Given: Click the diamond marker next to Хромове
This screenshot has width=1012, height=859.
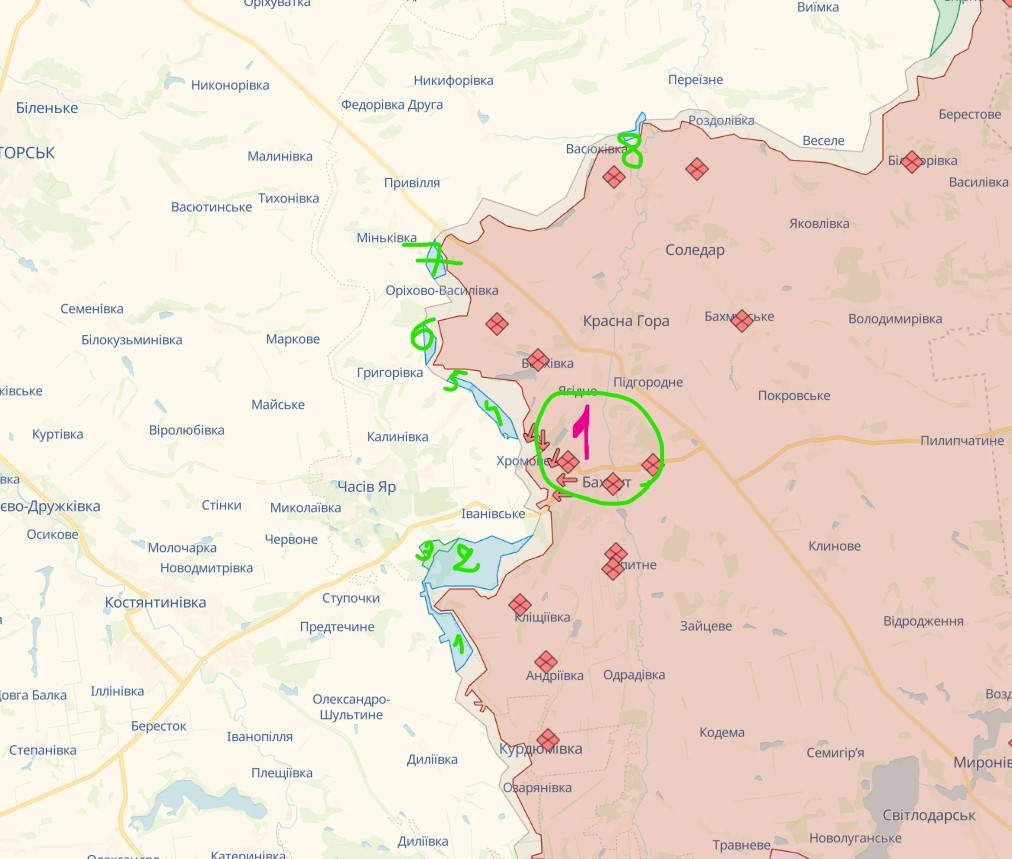Looking at the screenshot, I should [x=567, y=462].
